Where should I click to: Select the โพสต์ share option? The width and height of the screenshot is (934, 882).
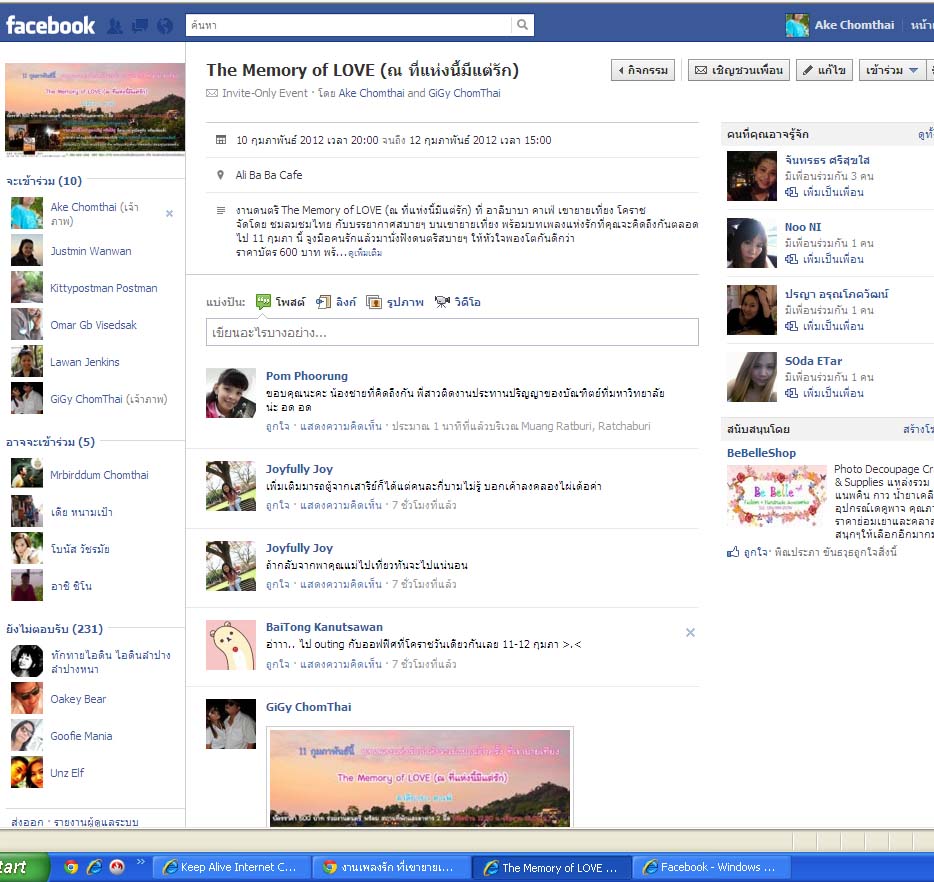pos(281,302)
